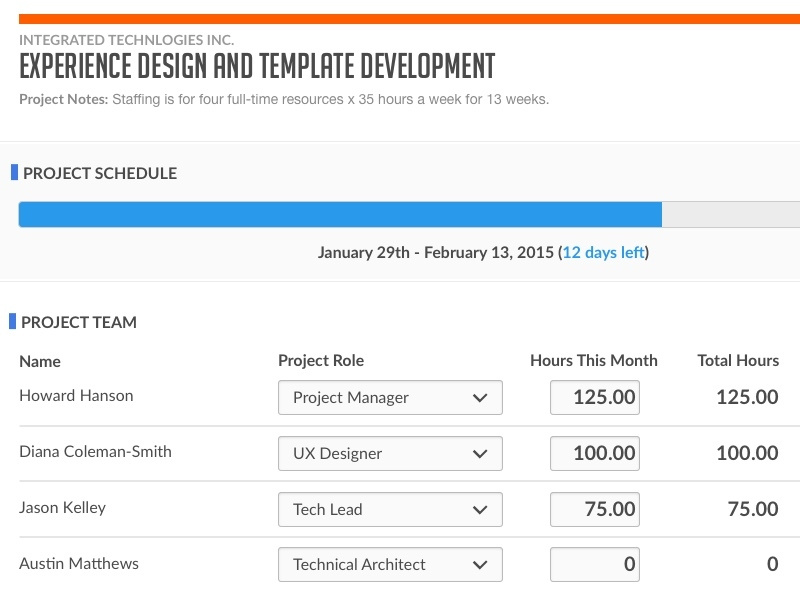Click the 12 days left link

pos(602,252)
